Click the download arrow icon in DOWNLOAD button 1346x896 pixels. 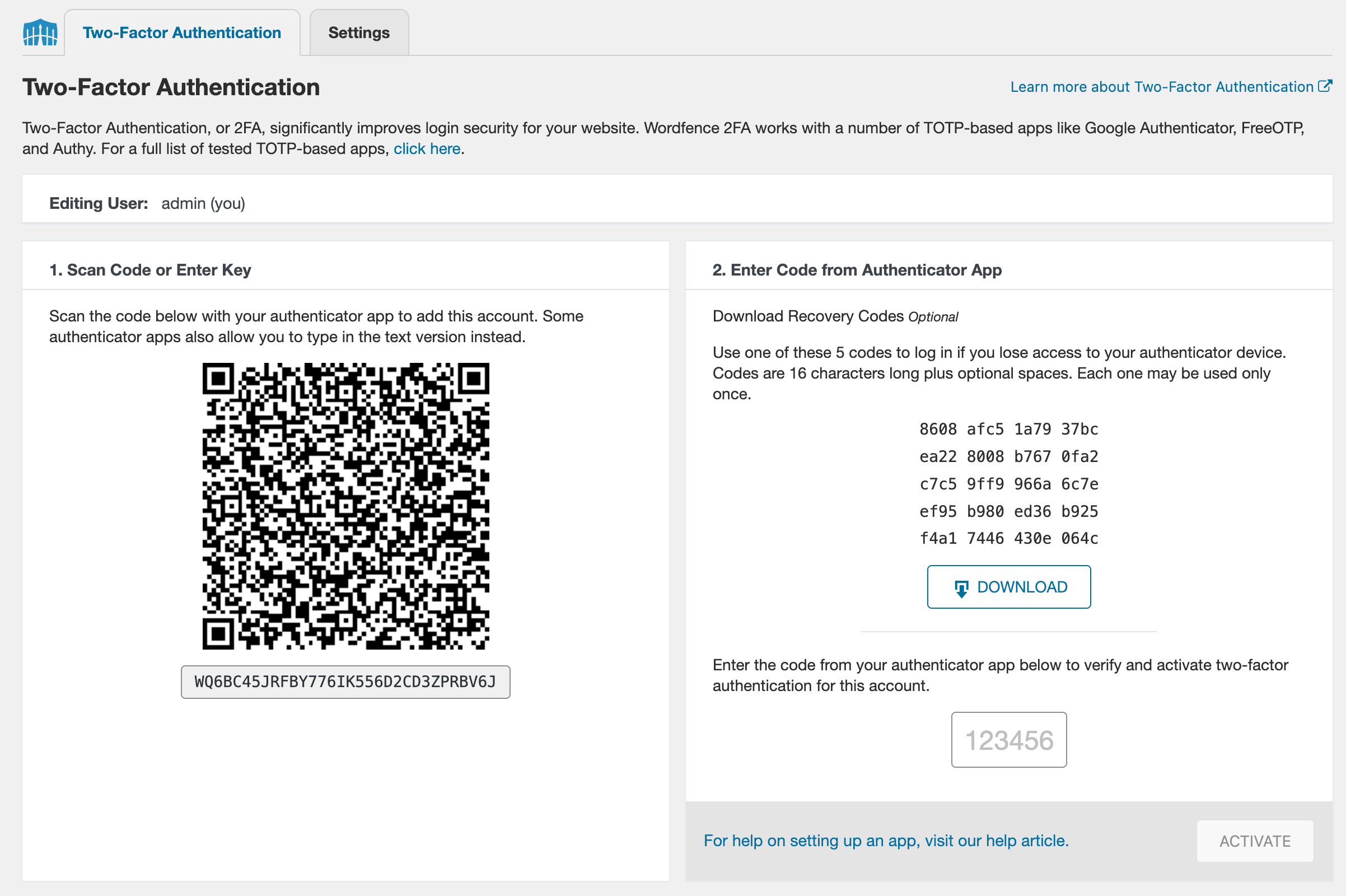[961, 588]
